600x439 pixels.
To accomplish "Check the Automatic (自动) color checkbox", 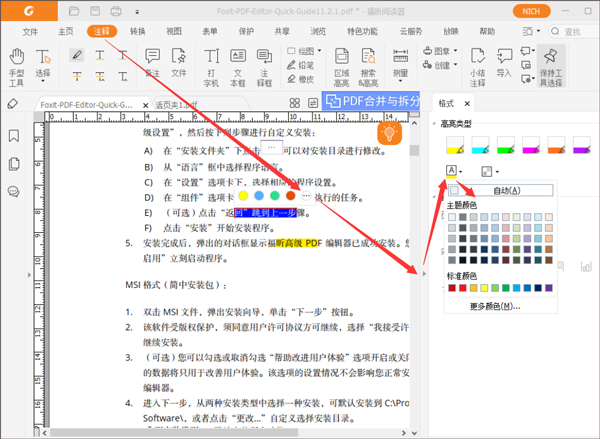I will tap(454, 190).
